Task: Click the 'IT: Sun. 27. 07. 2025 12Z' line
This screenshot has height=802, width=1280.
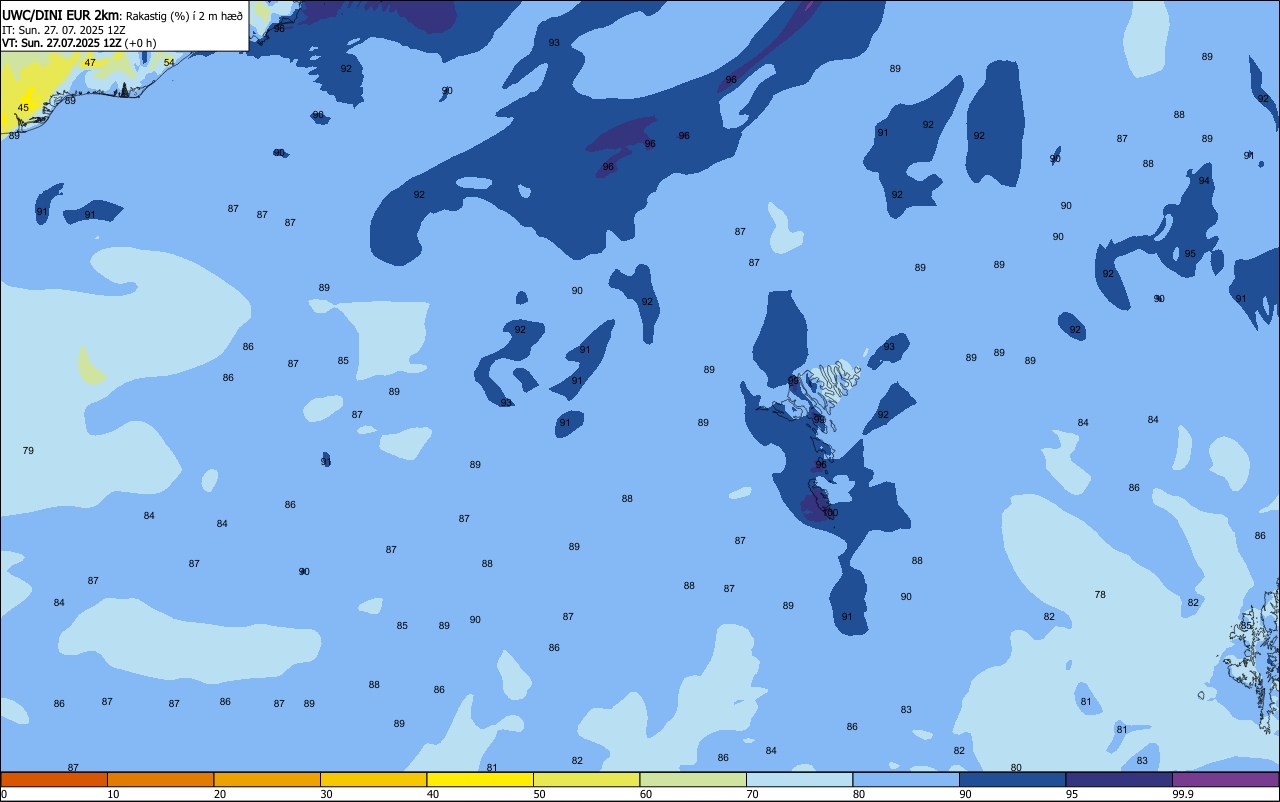Action: click(64, 30)
